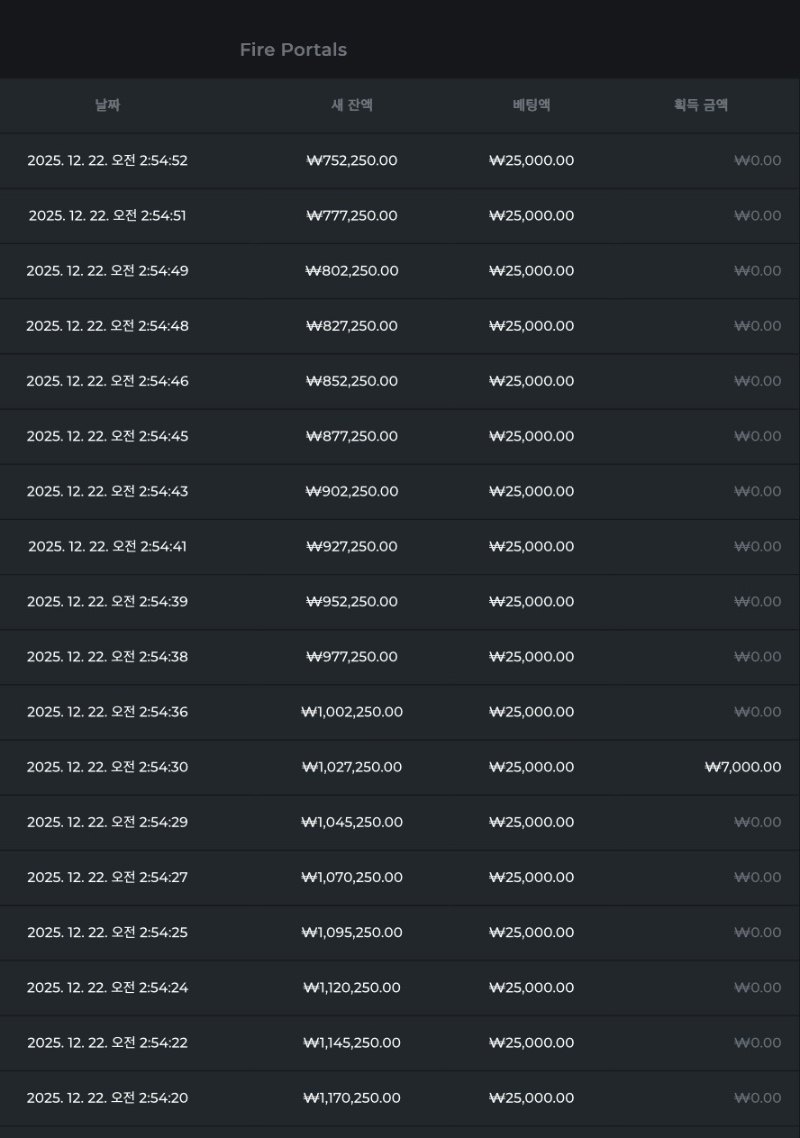Select the 오전 2:54:30 winning row timestamp
This screenshot has width=800, height=1138.
click(107, 767)
